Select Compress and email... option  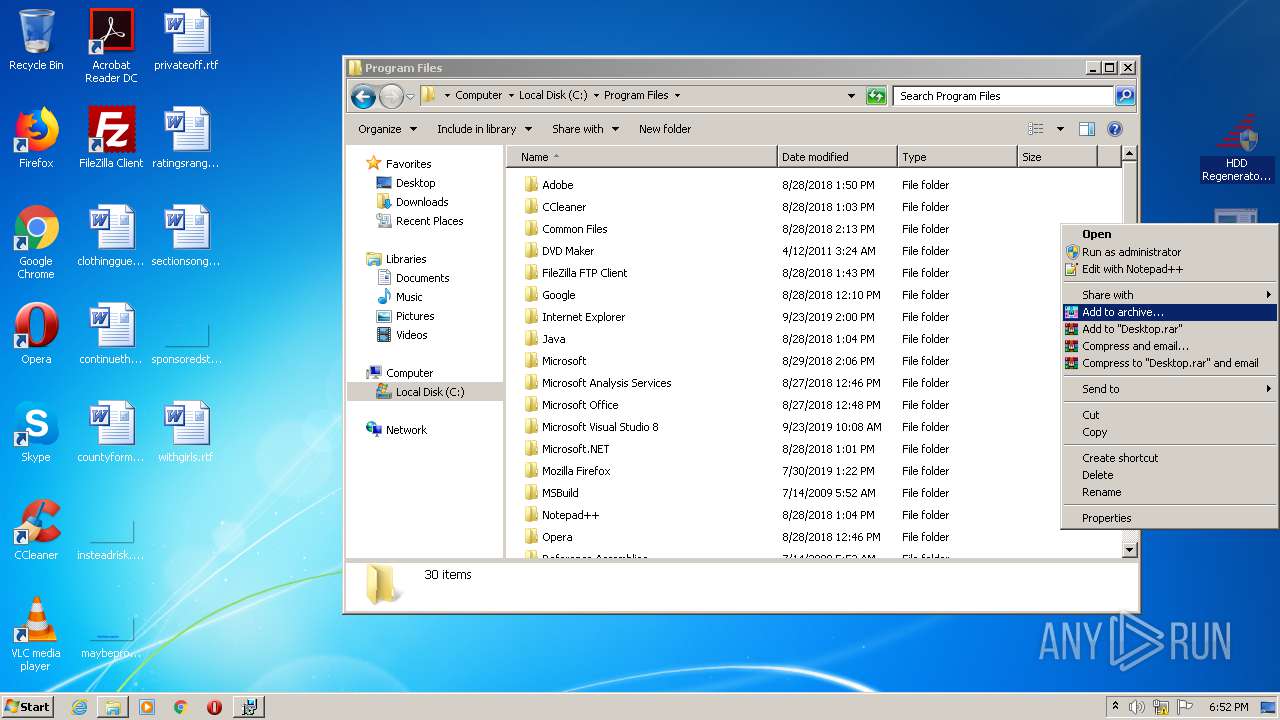tap(1170, 346)
